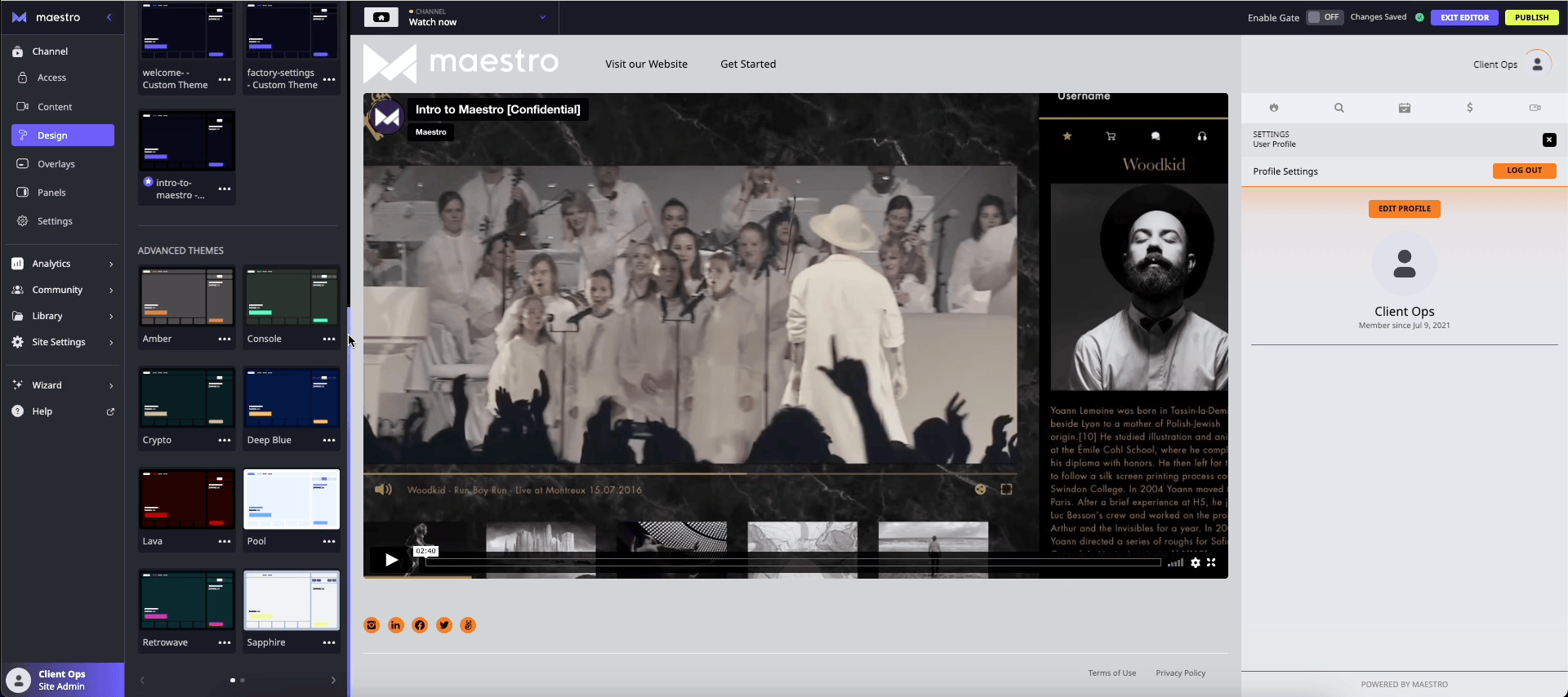Screen dimensions: 1568x697
Task: Open the Visit our Website link
Action: click(646, 64)
